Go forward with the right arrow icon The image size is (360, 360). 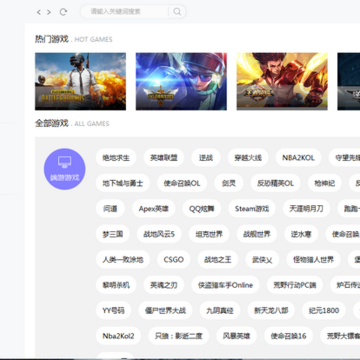tap(49, 12)
